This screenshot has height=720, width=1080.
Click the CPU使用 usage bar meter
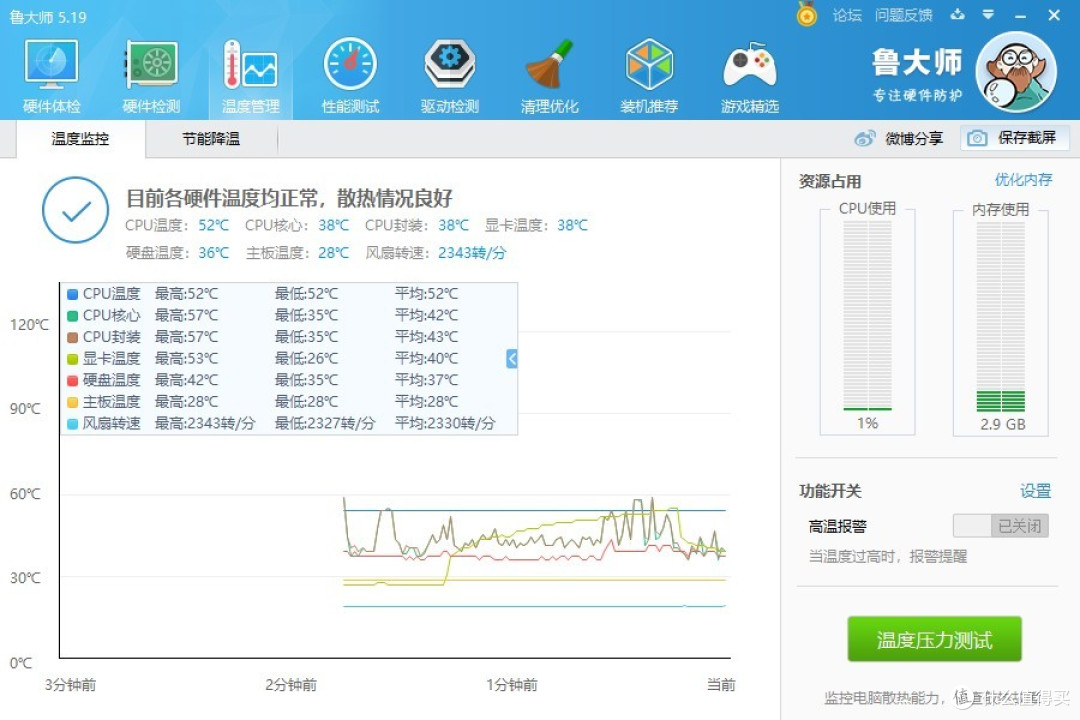coord(867,315)
